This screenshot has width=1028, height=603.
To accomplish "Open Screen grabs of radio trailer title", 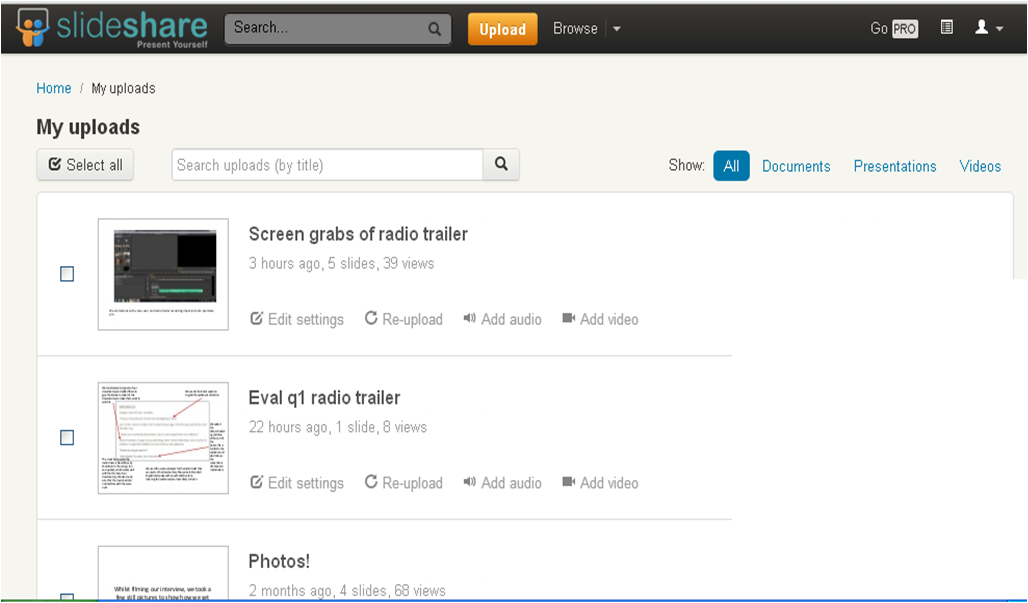I will [358, 234].
